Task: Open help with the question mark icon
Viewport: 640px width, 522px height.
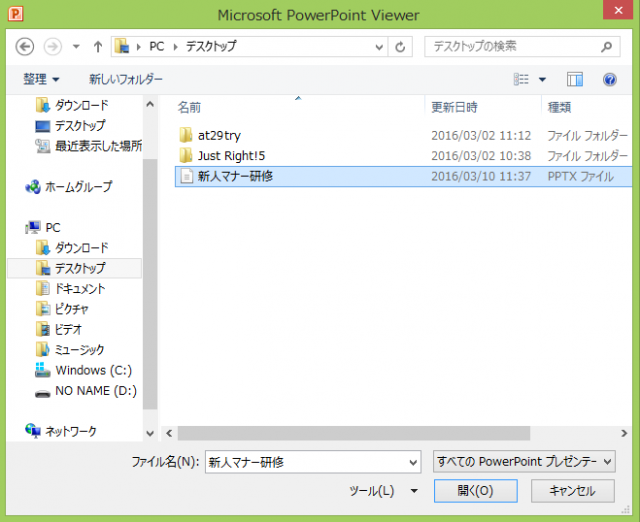Action: tap(609, 79)
